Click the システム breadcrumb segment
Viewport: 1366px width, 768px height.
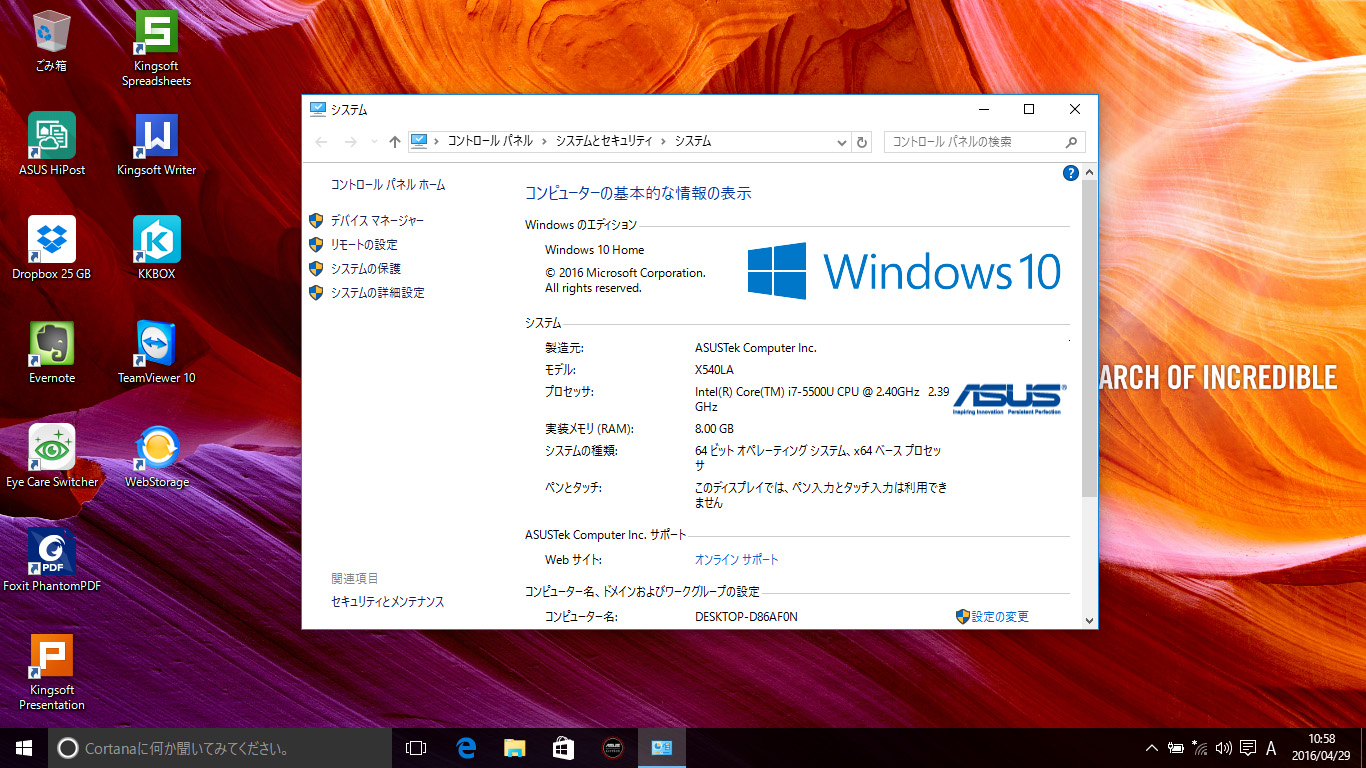[693, 142]
